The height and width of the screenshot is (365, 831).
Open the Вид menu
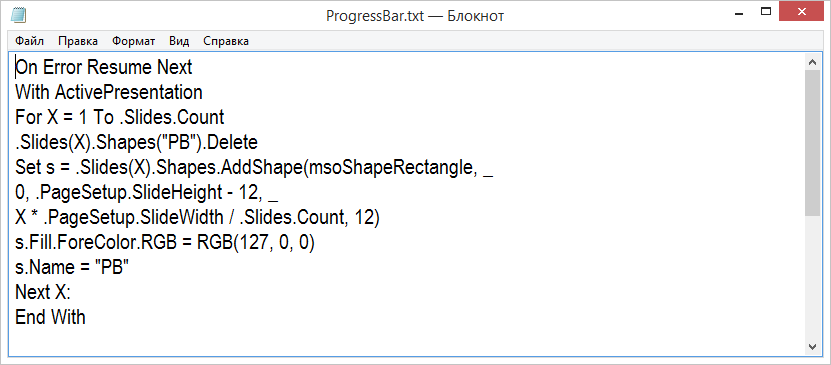click(x=179, y=41)
